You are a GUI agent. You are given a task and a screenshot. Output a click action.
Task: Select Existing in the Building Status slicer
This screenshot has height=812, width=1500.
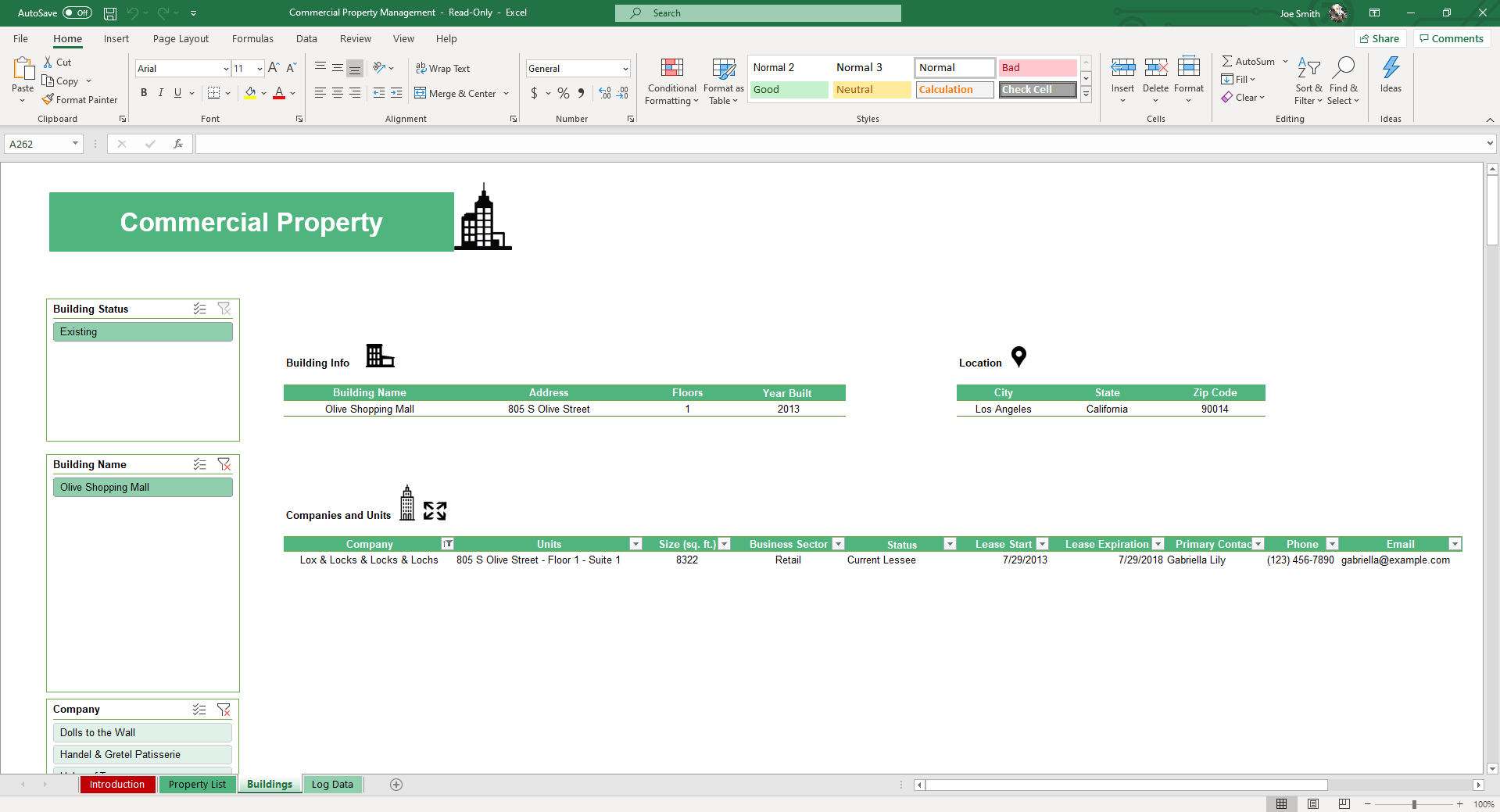click(x=142, y=331)
